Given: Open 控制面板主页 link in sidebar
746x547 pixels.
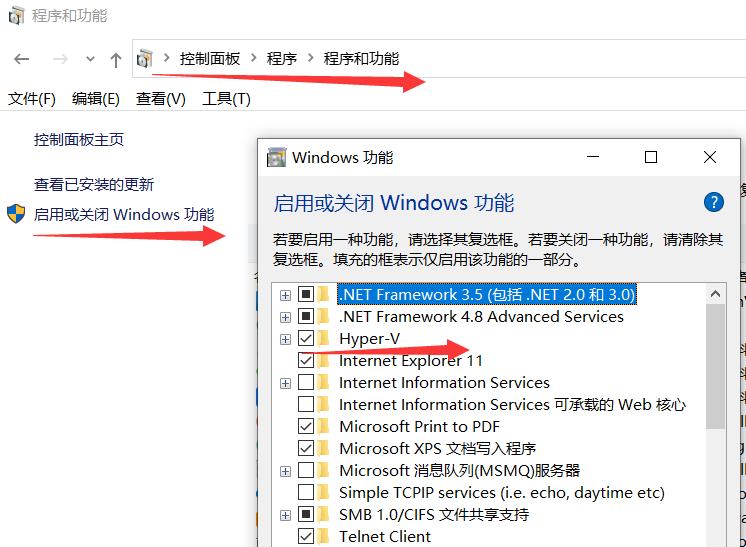Looking at the screenshot, I should 79,139.
